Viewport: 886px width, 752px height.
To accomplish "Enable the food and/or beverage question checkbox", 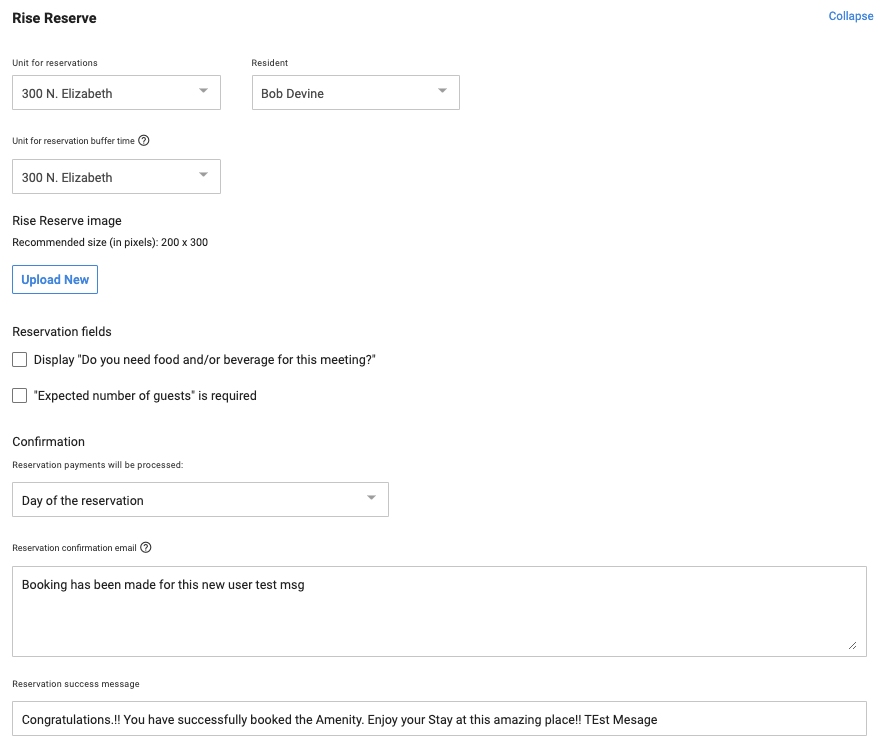I will 20,360.
